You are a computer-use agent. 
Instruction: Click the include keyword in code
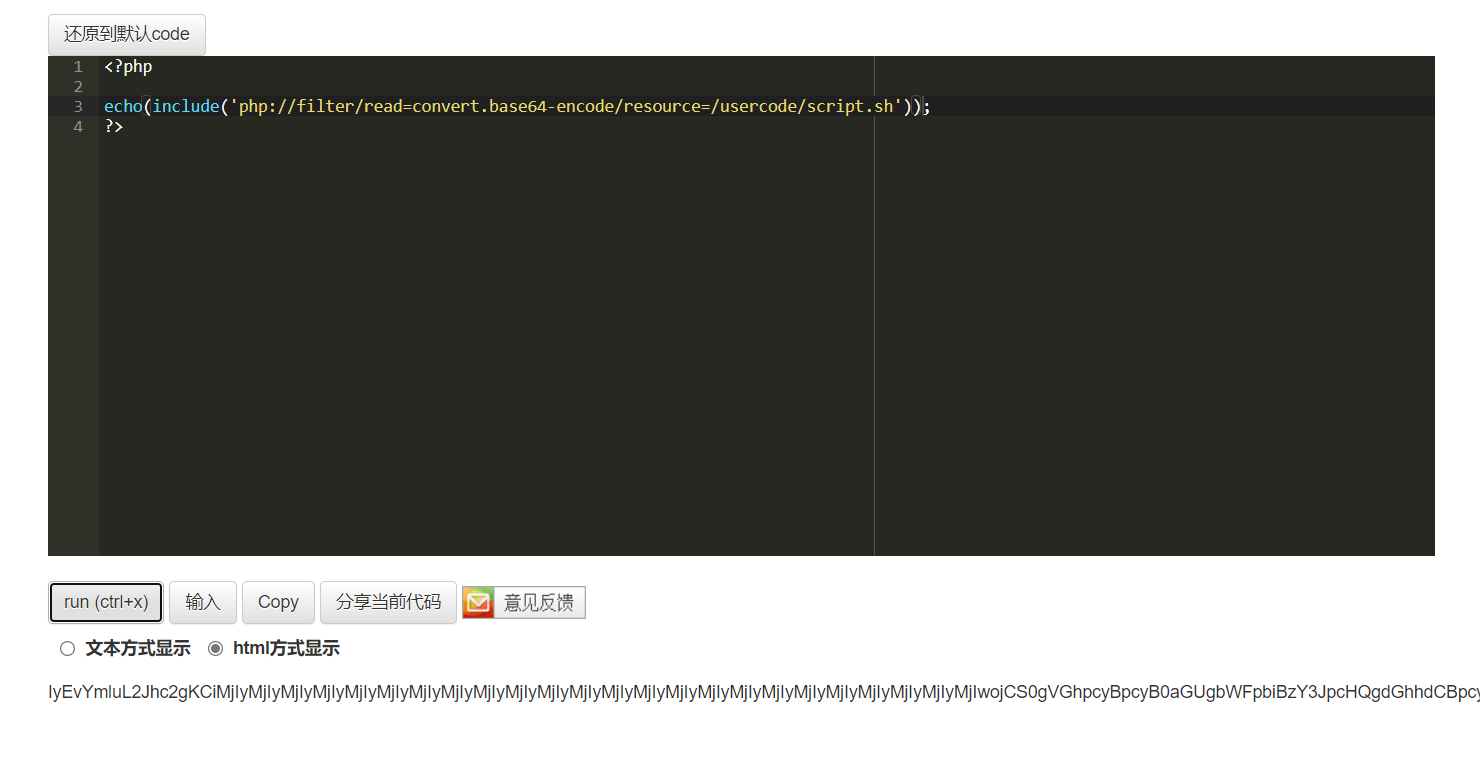click(x=186, y=106)
